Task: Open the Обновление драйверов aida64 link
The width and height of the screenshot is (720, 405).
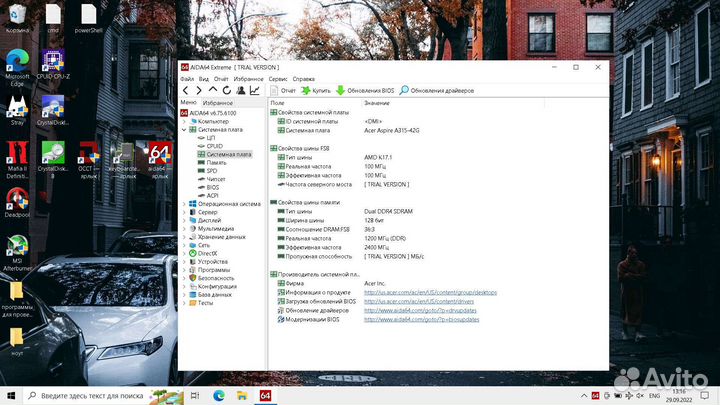Action: [x=420, y=310]
